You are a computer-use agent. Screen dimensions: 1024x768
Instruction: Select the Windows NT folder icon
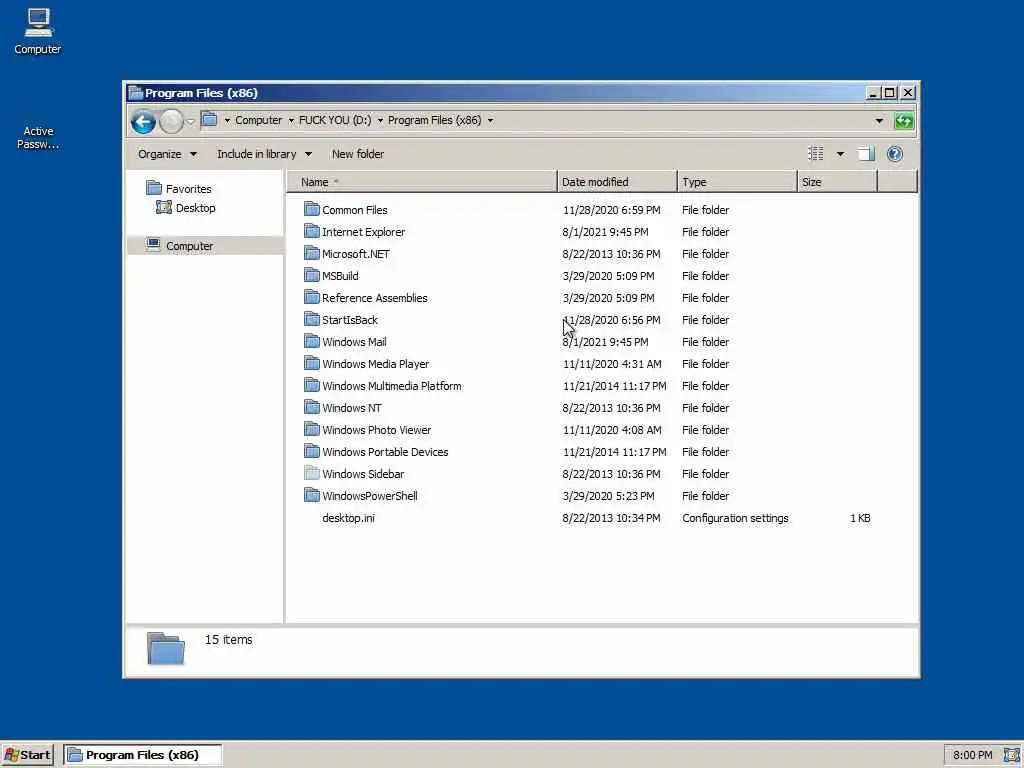[312, 408]
